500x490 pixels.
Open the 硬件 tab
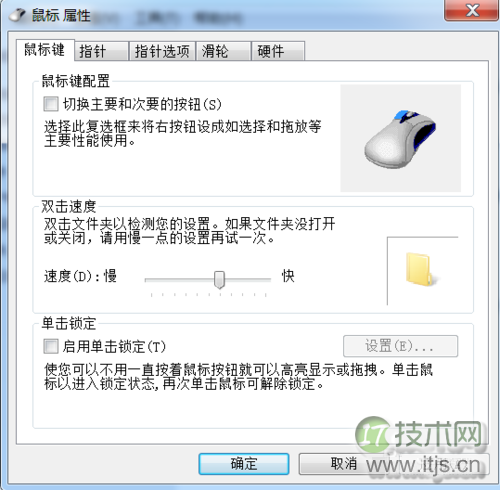278,51
